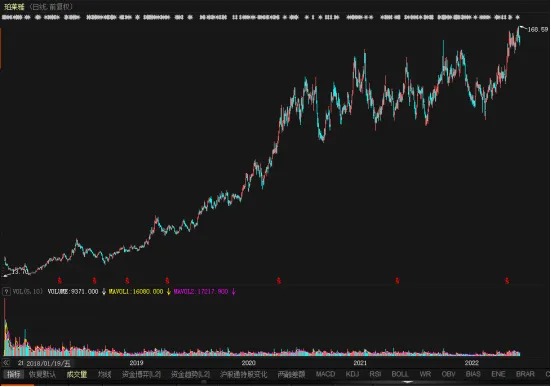Switch to the BRAR indicator
Viewport: 551px width, 387px height.
pyautogui.click(x=525, y=374)
